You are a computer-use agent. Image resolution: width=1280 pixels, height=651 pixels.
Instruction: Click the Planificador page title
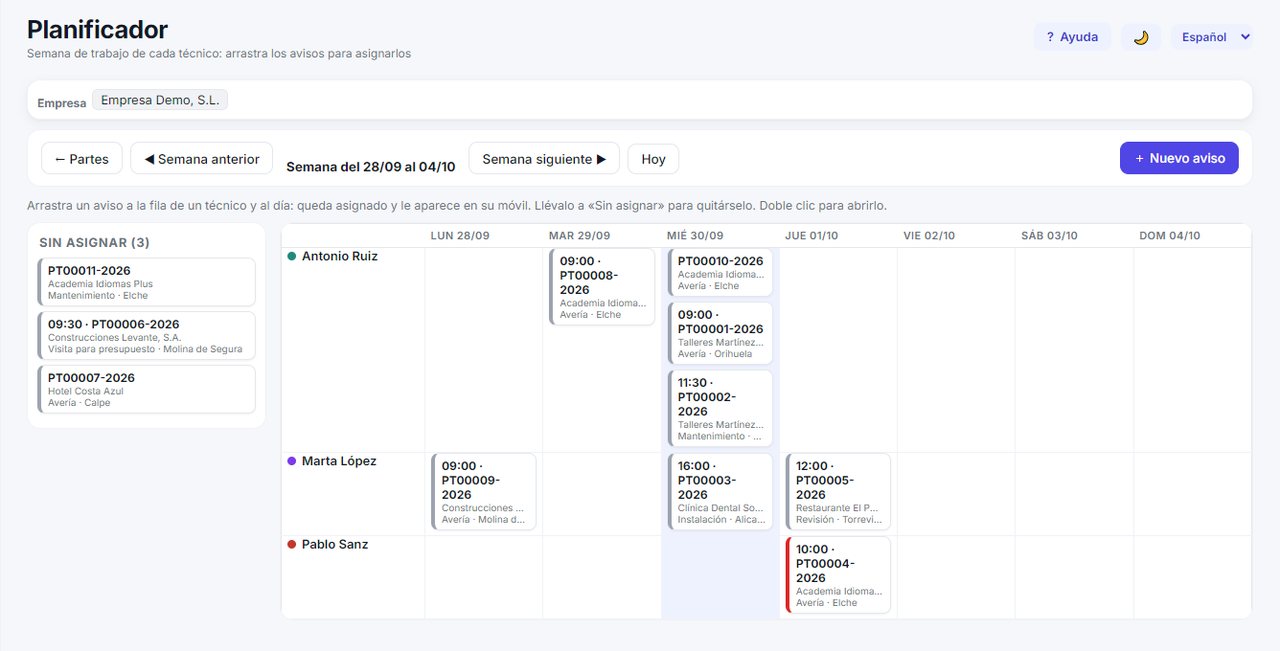(97, 30)
